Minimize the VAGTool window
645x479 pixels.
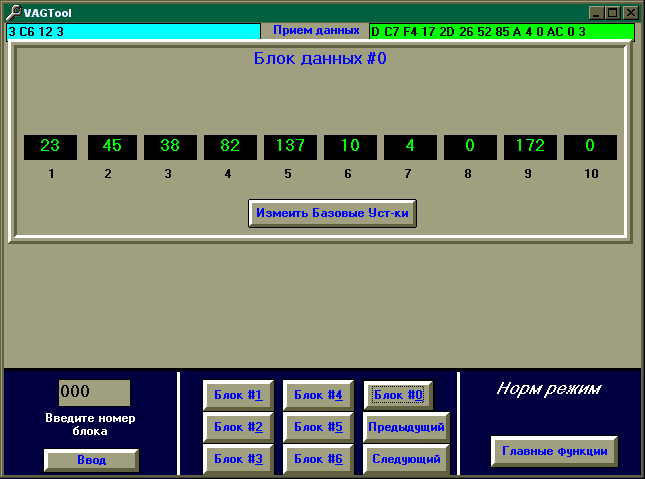tap(596, 13)
